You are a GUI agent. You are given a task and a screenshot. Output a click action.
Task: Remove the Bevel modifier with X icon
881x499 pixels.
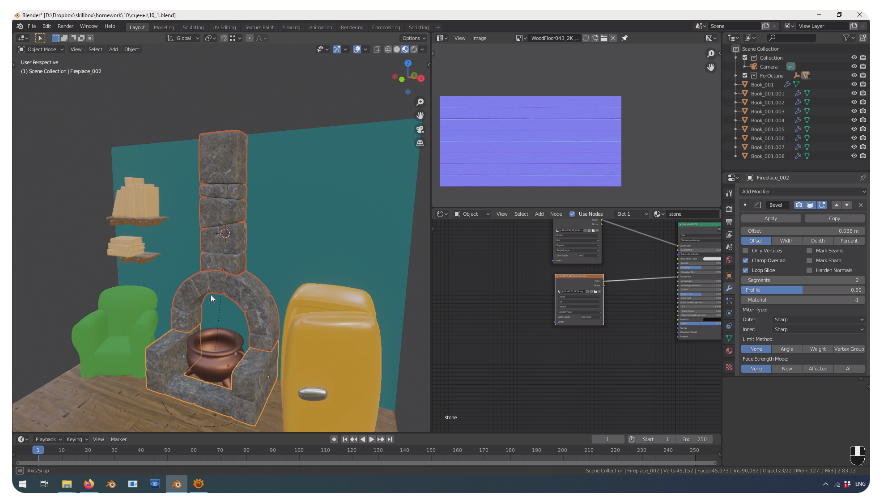[861, 204]
